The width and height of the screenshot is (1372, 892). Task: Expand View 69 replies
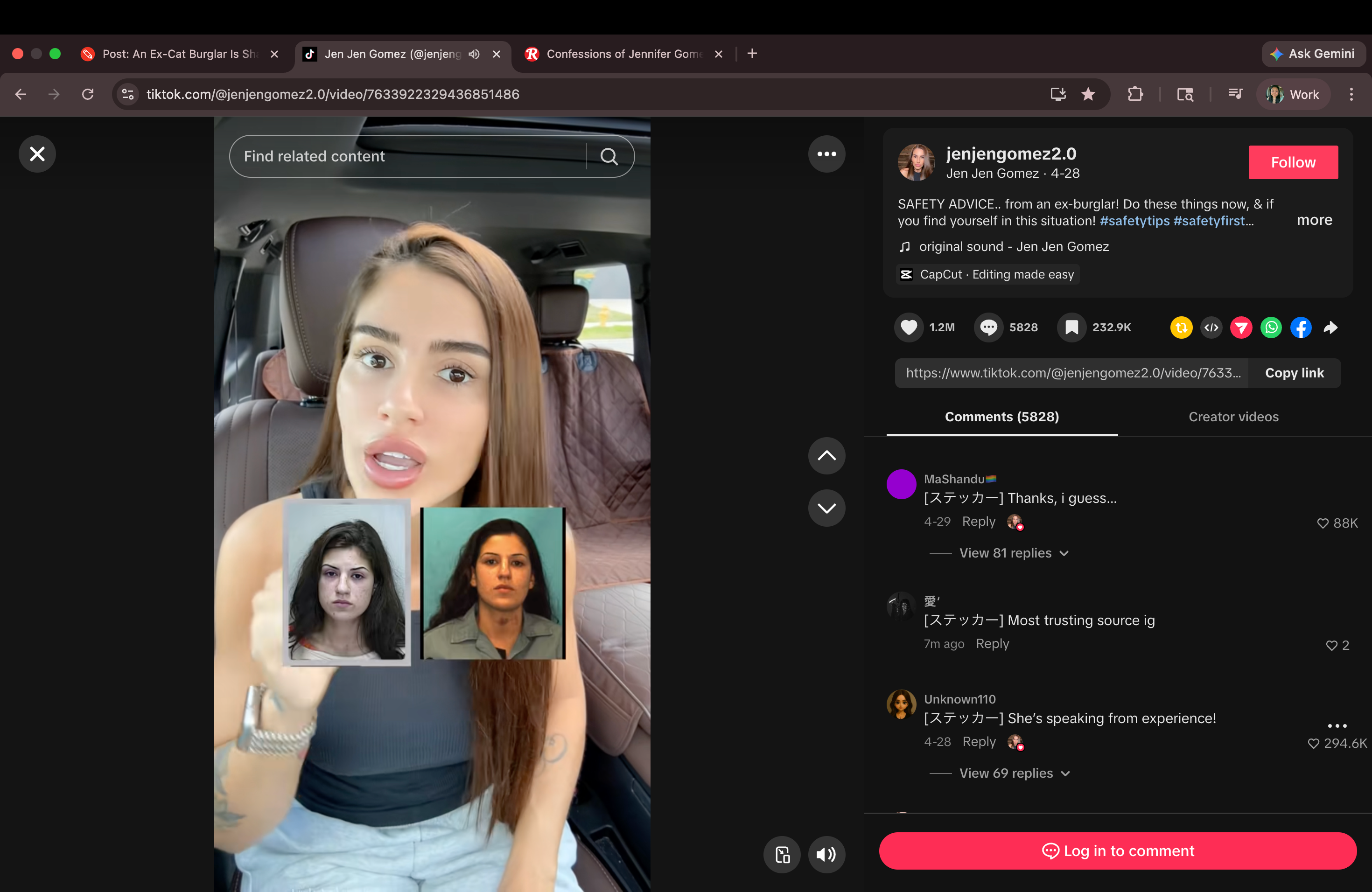[1015, 774]
